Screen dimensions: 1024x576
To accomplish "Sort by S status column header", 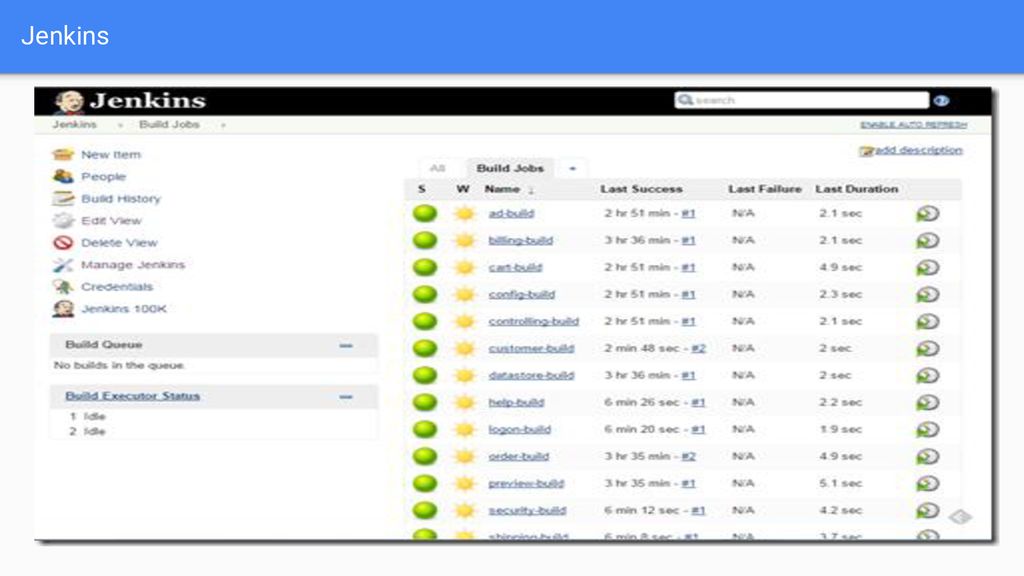I will tap(422, 189).
